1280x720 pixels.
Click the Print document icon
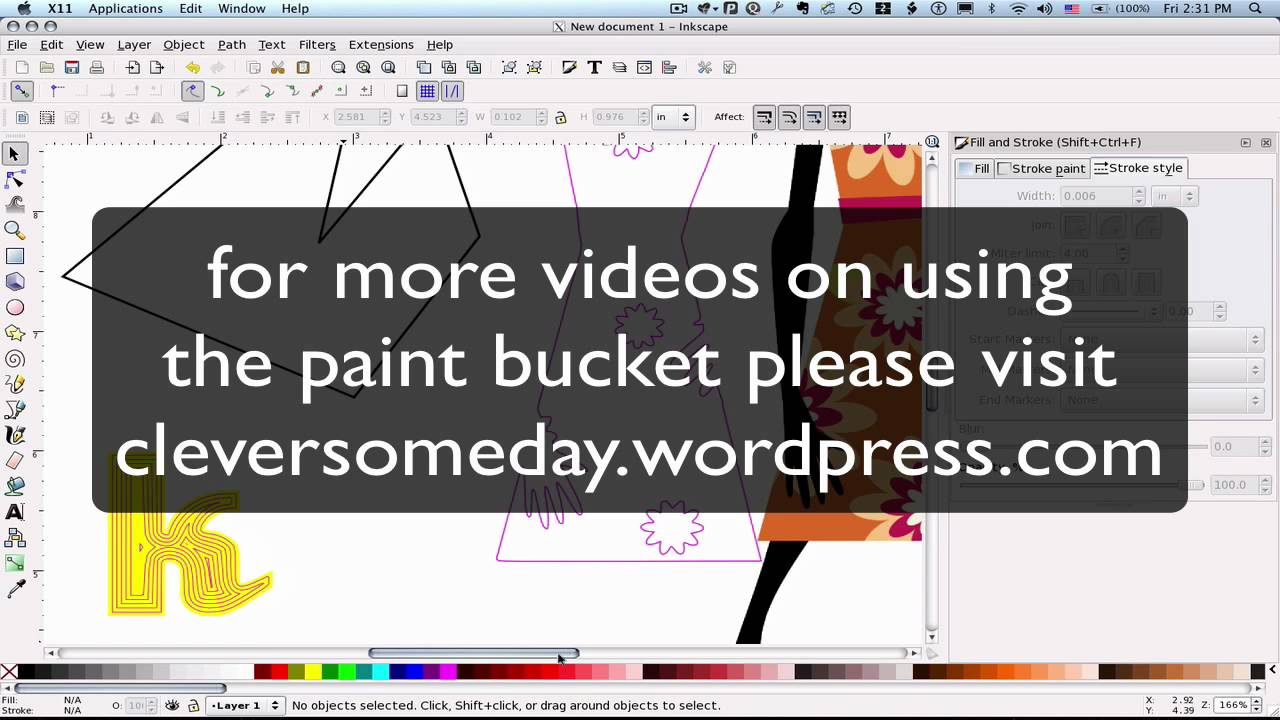tap(97, 67)
